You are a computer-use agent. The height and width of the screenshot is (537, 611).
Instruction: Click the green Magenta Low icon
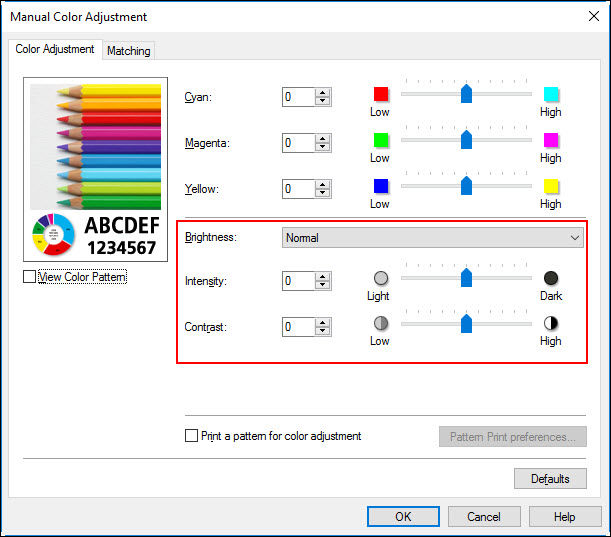[381, 140]
